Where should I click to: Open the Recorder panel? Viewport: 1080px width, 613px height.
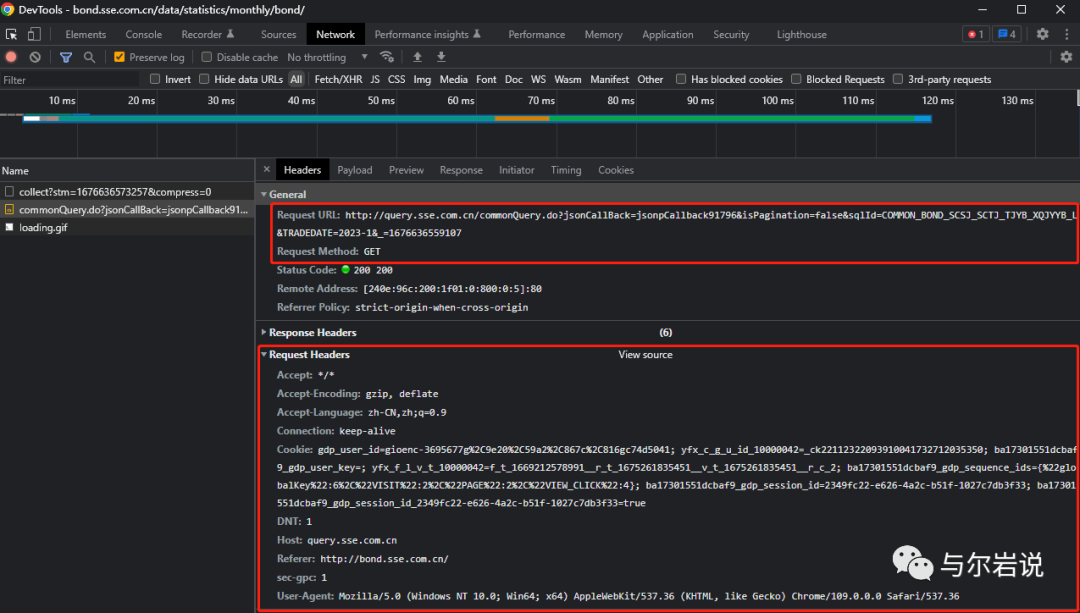(208, 34)
